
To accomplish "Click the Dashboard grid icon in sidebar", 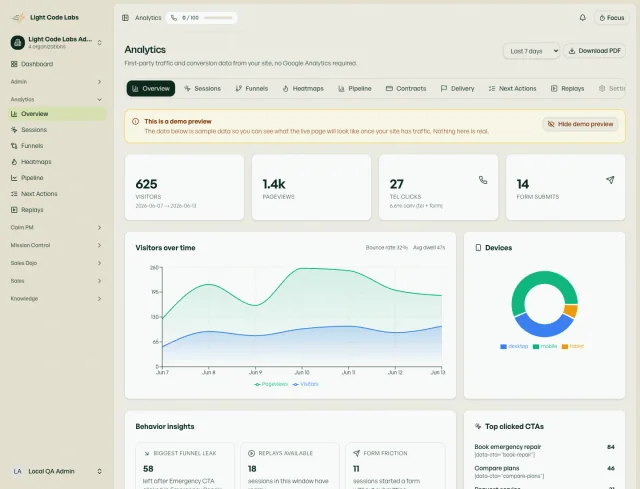I will pos(14,64).
